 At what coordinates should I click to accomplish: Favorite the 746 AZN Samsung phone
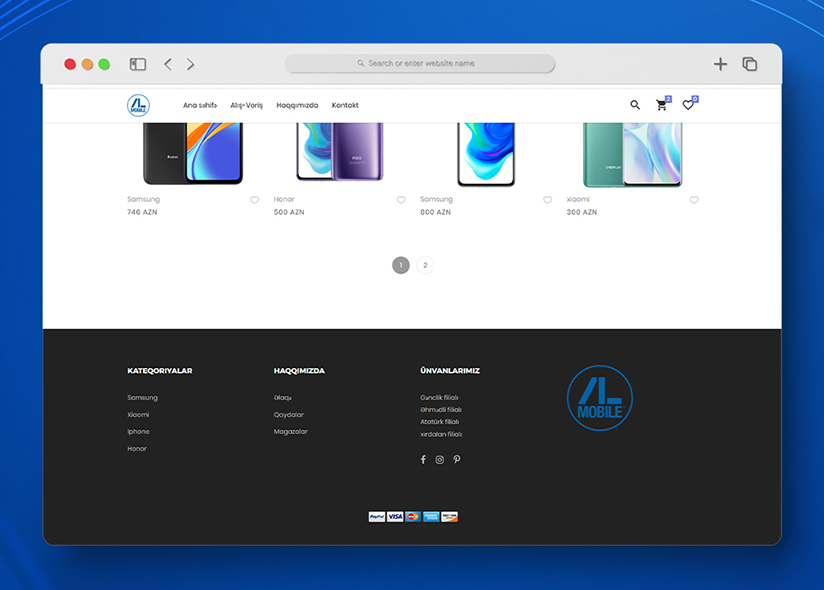click(254, 200)
